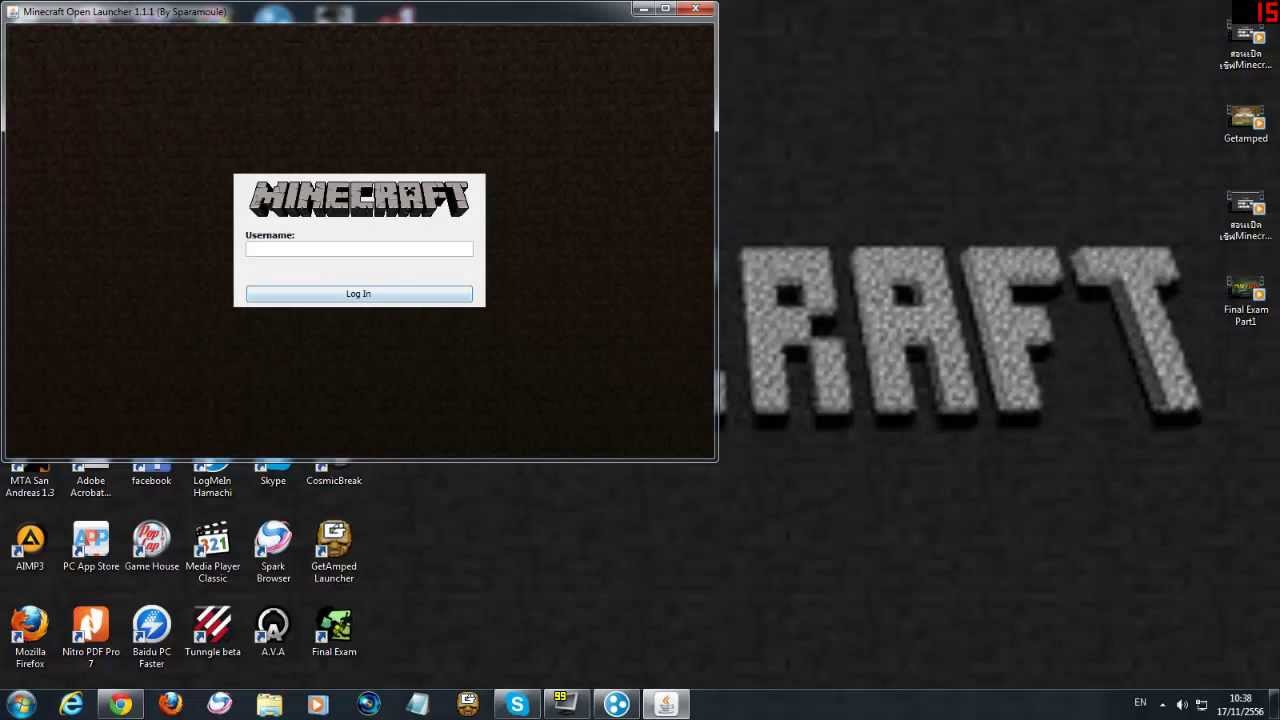Image resolution: width=1280 pixels, height=720 pixels.
Task: Switch to Google Chrome in the taskbar
Action: coord(121,705)
